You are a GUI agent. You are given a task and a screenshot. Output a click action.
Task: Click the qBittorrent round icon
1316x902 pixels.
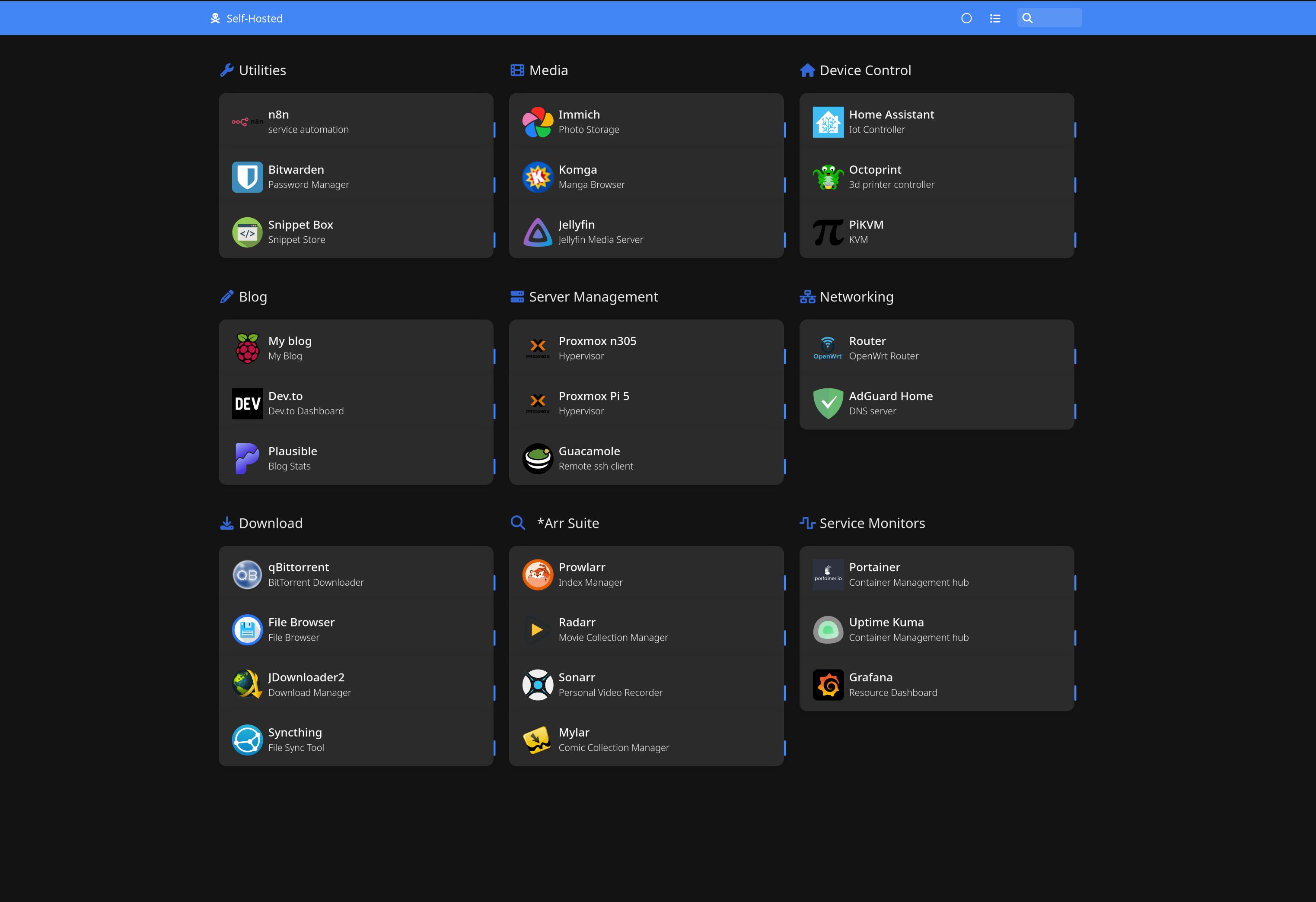[x=247, y=575]
